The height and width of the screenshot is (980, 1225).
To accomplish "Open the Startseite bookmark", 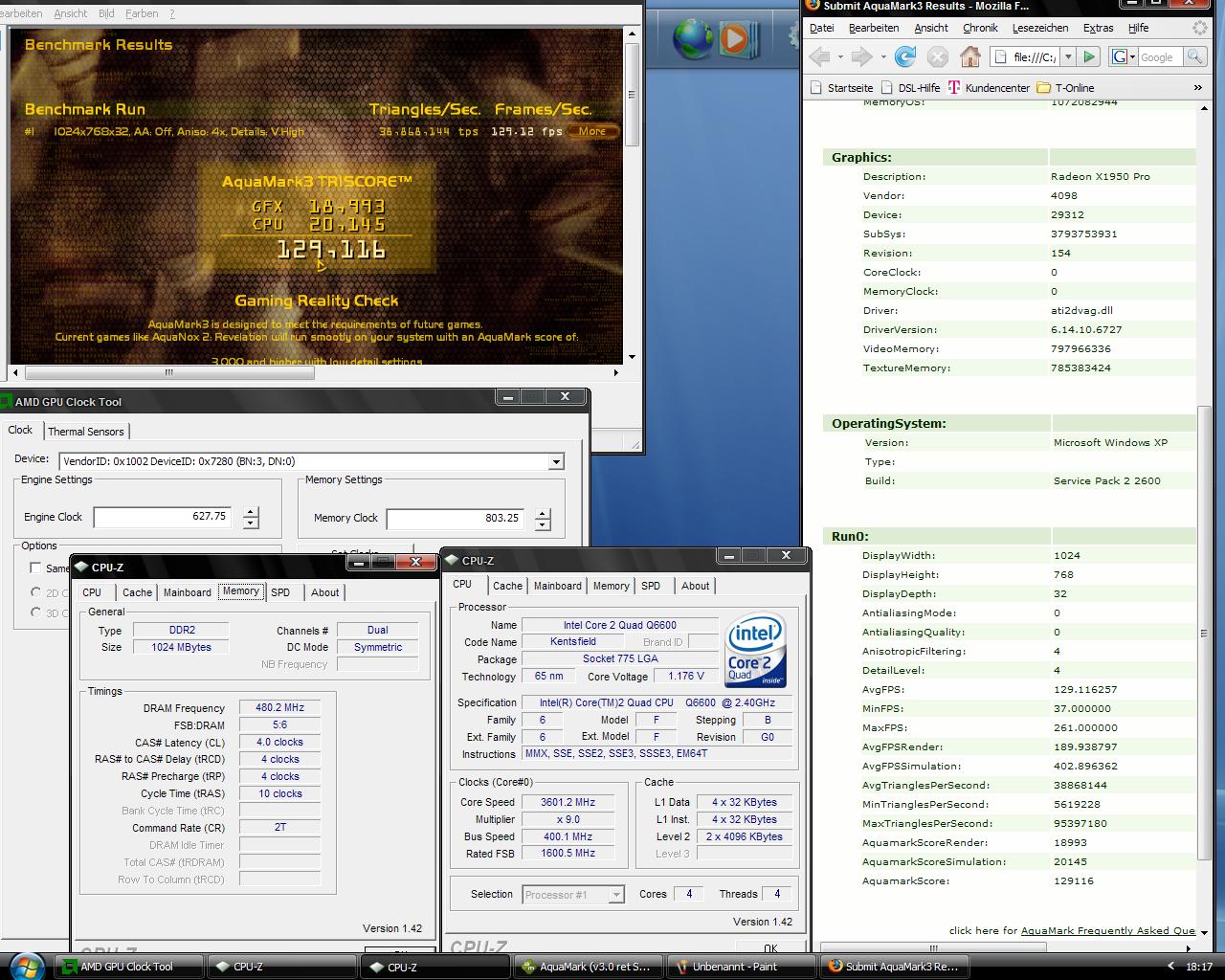I will tap(841, 87).
